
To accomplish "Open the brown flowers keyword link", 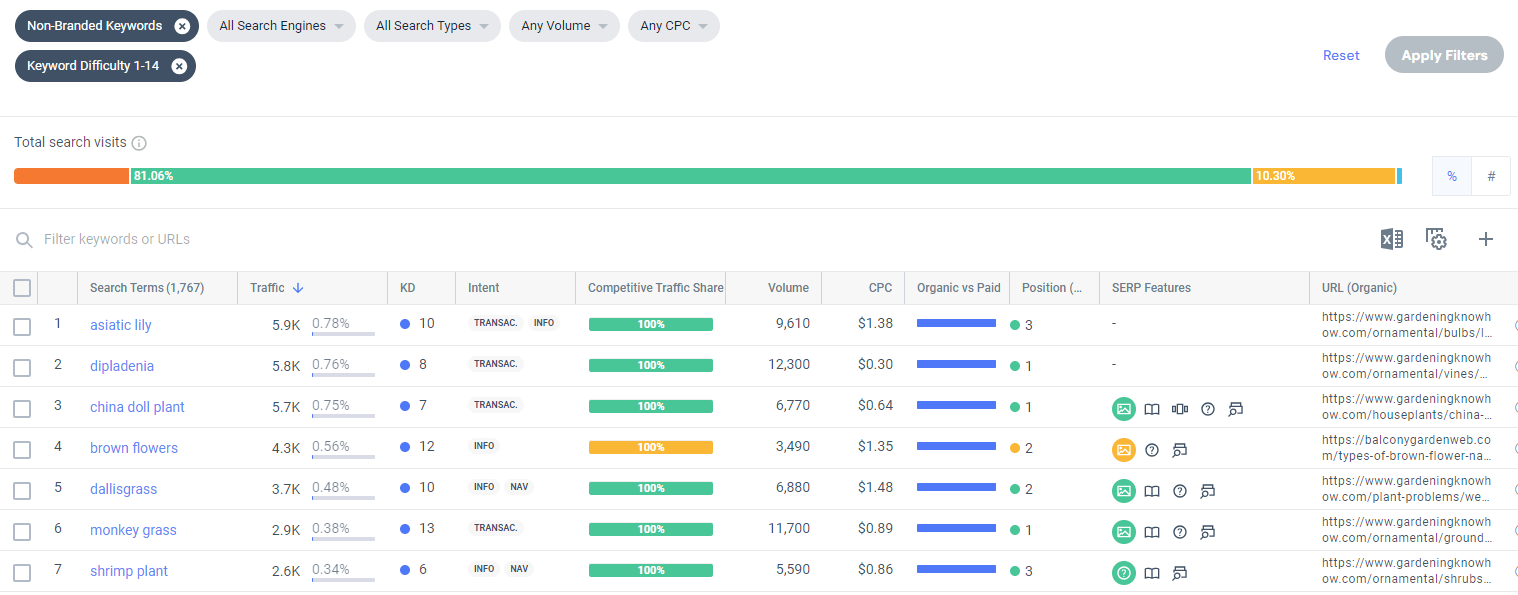I will (134, 448).
